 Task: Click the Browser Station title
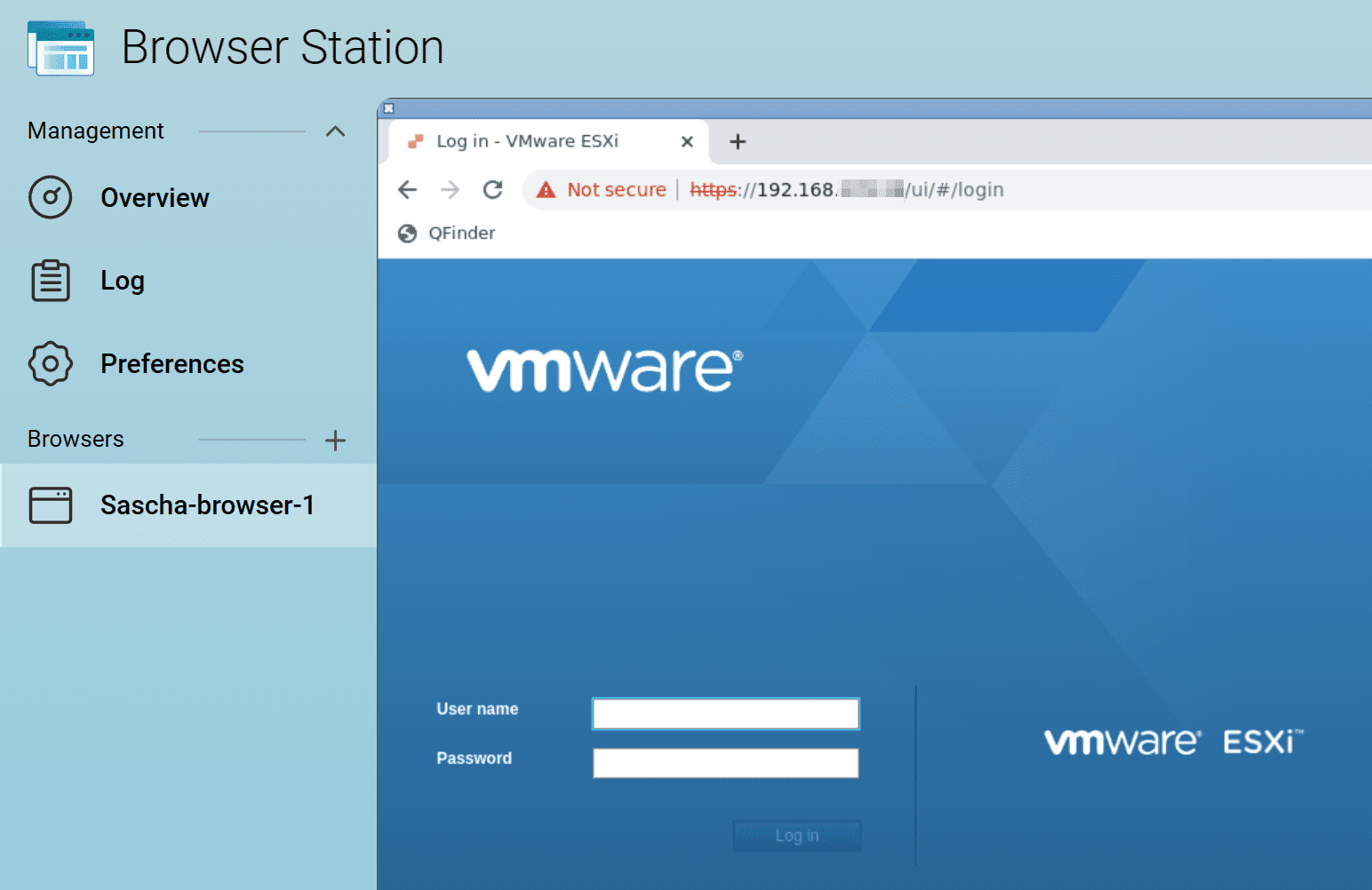pos(283,47)
